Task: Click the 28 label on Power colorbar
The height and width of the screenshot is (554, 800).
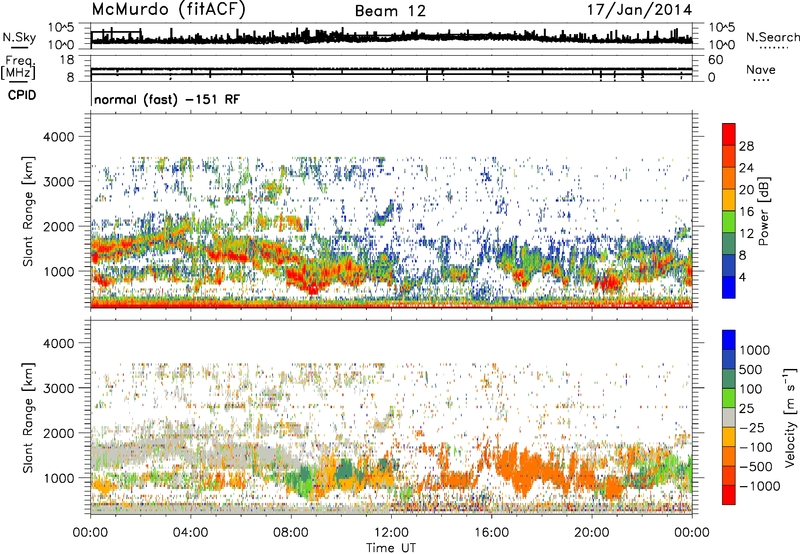Action: 746,146
